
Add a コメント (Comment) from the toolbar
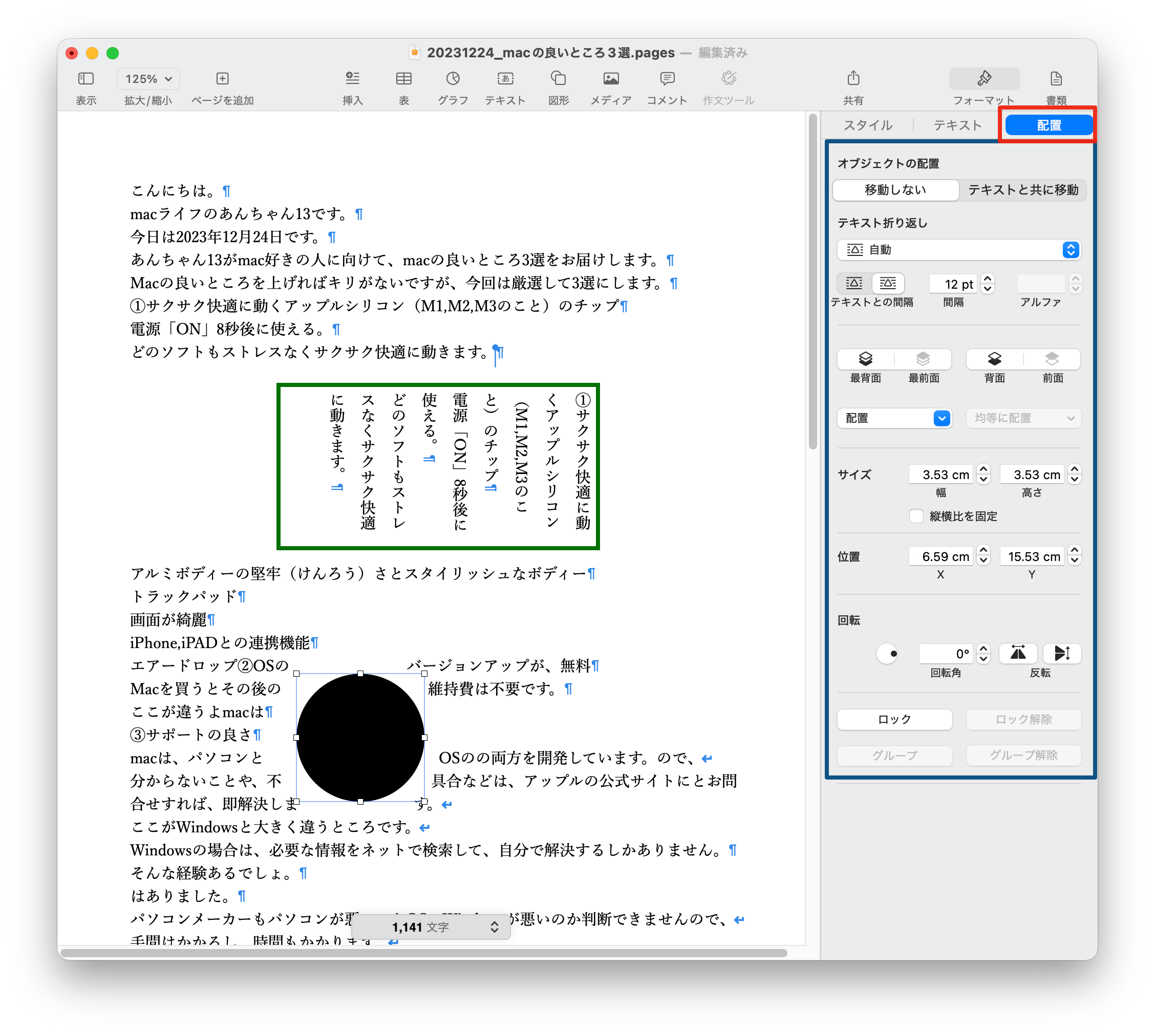(x=667, y=78)
